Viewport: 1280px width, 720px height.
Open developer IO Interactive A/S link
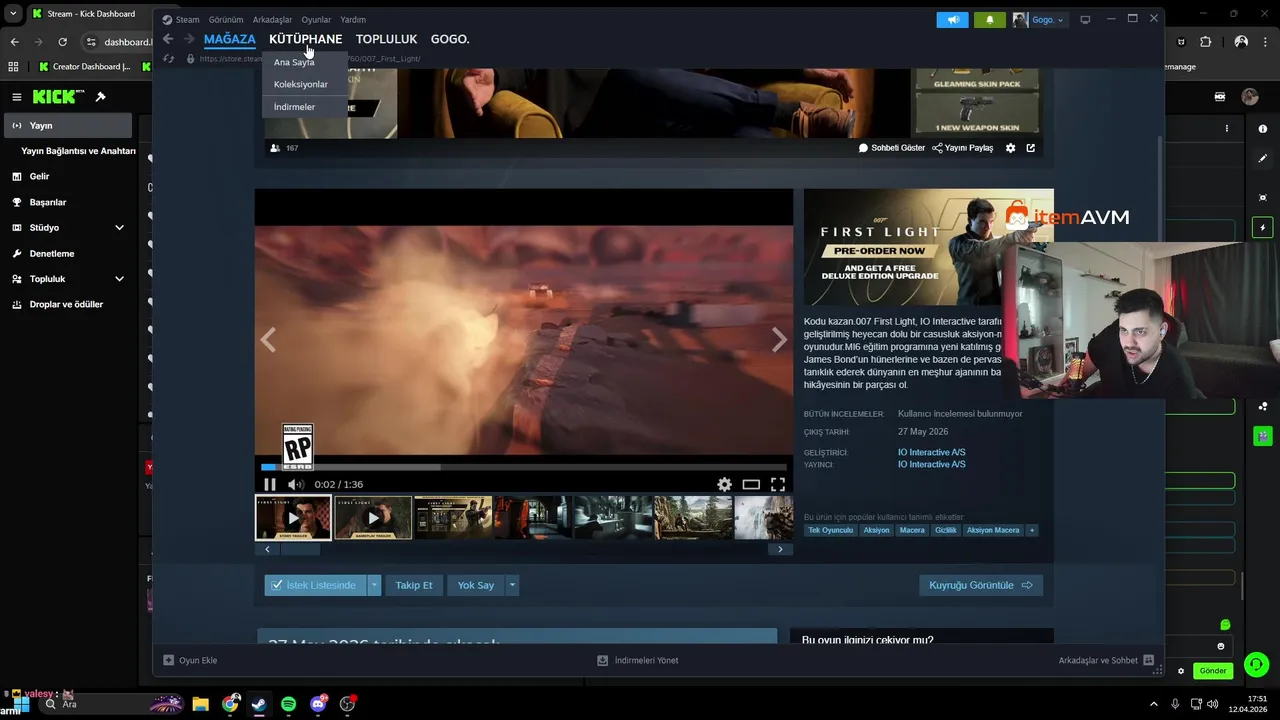tap(931, 452)
